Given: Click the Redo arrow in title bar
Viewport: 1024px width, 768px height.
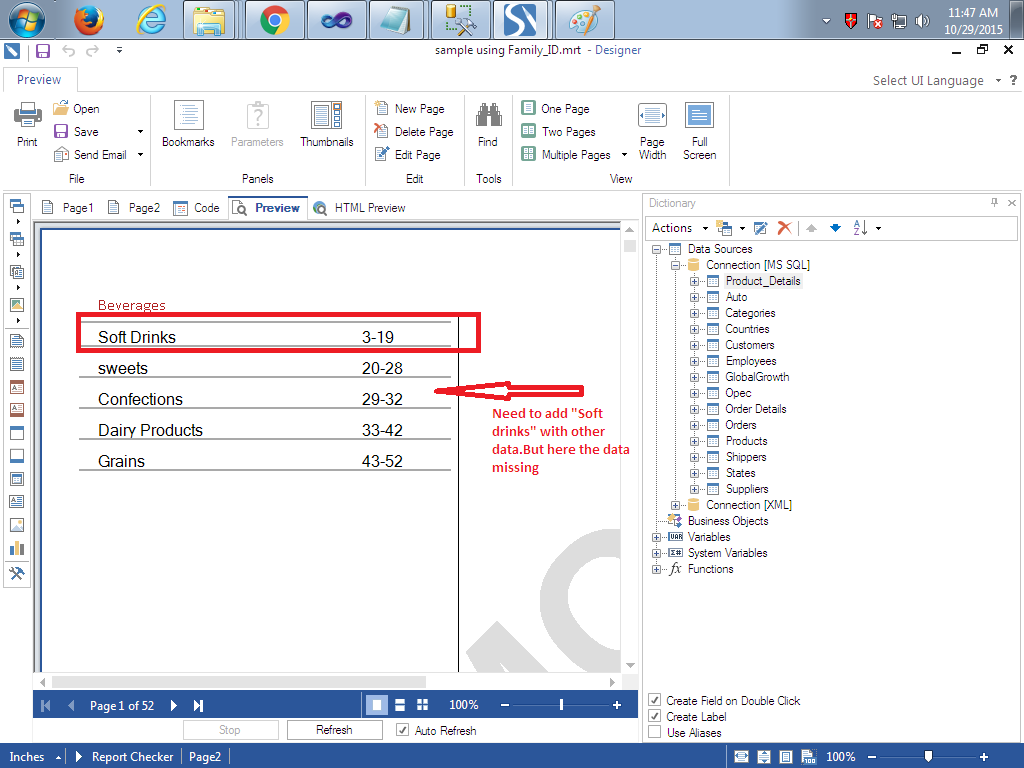Looking at the screenshot, I should click(x=93, y=50).
